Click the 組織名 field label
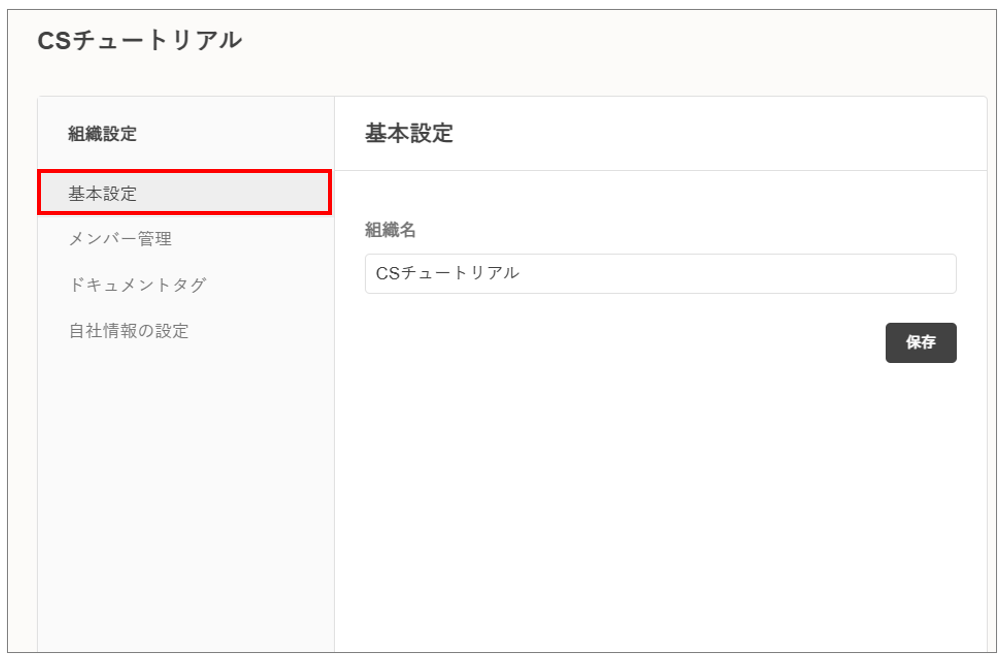 click(x=390, y=230)
